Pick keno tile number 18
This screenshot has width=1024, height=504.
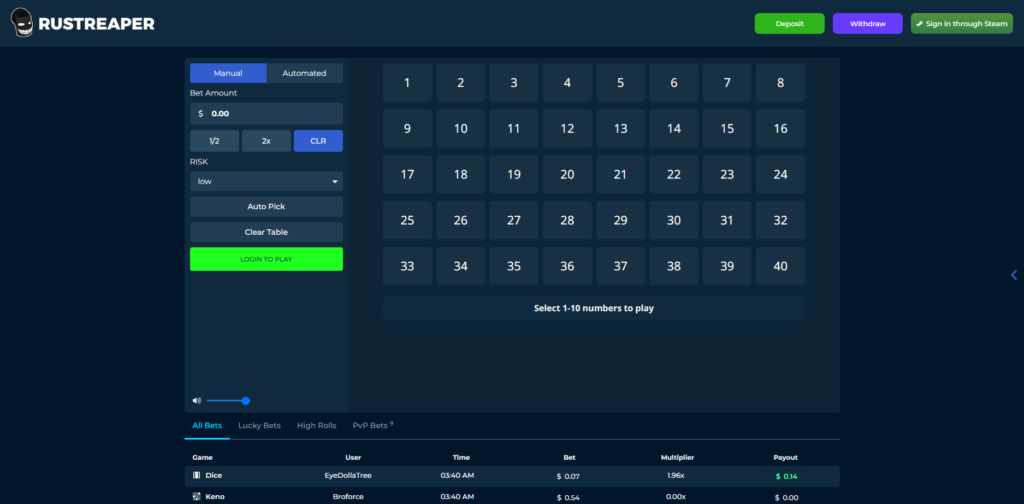point(461,174)
